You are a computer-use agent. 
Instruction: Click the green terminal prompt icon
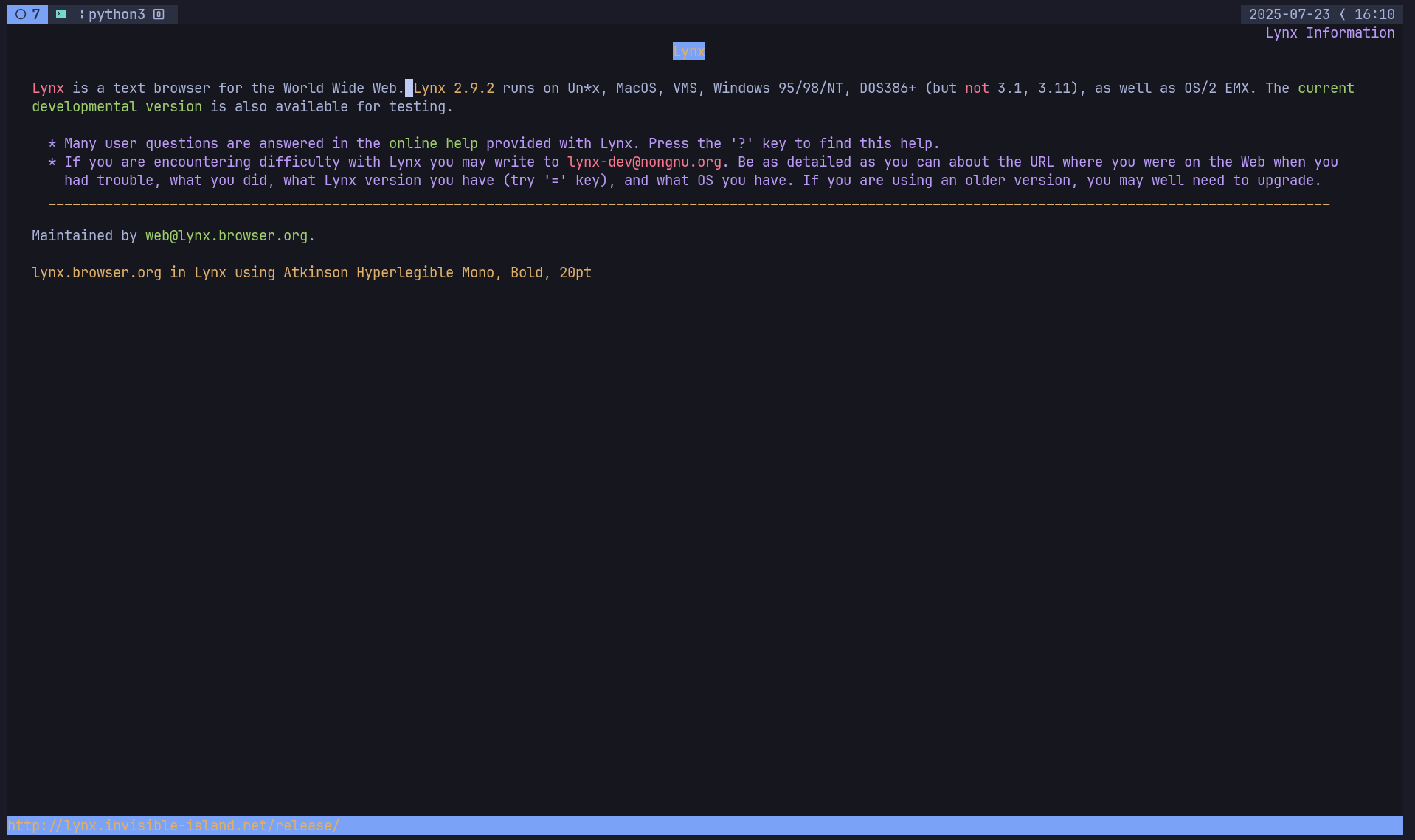point(61,14)
